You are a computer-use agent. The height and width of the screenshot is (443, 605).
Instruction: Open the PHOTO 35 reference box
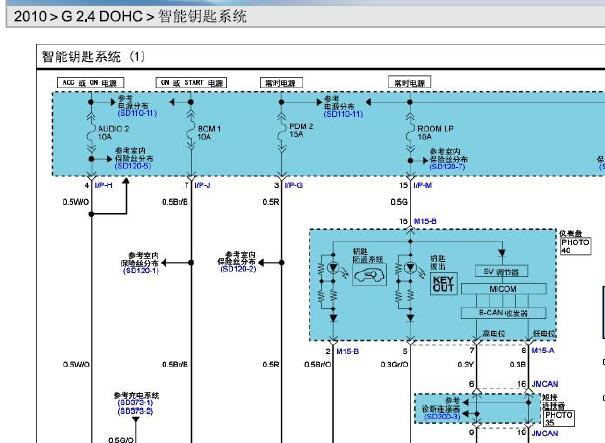tap(559, 418)
